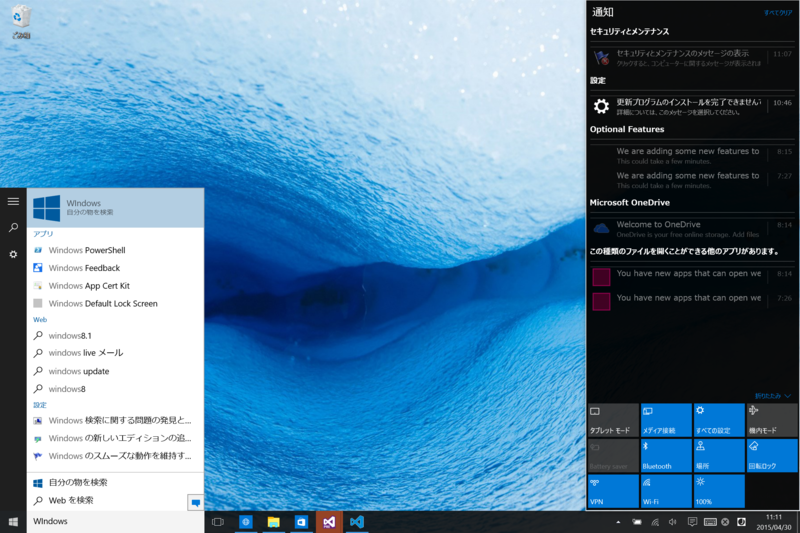Open the security flag notification icon
800x533 pixels.
602,58
